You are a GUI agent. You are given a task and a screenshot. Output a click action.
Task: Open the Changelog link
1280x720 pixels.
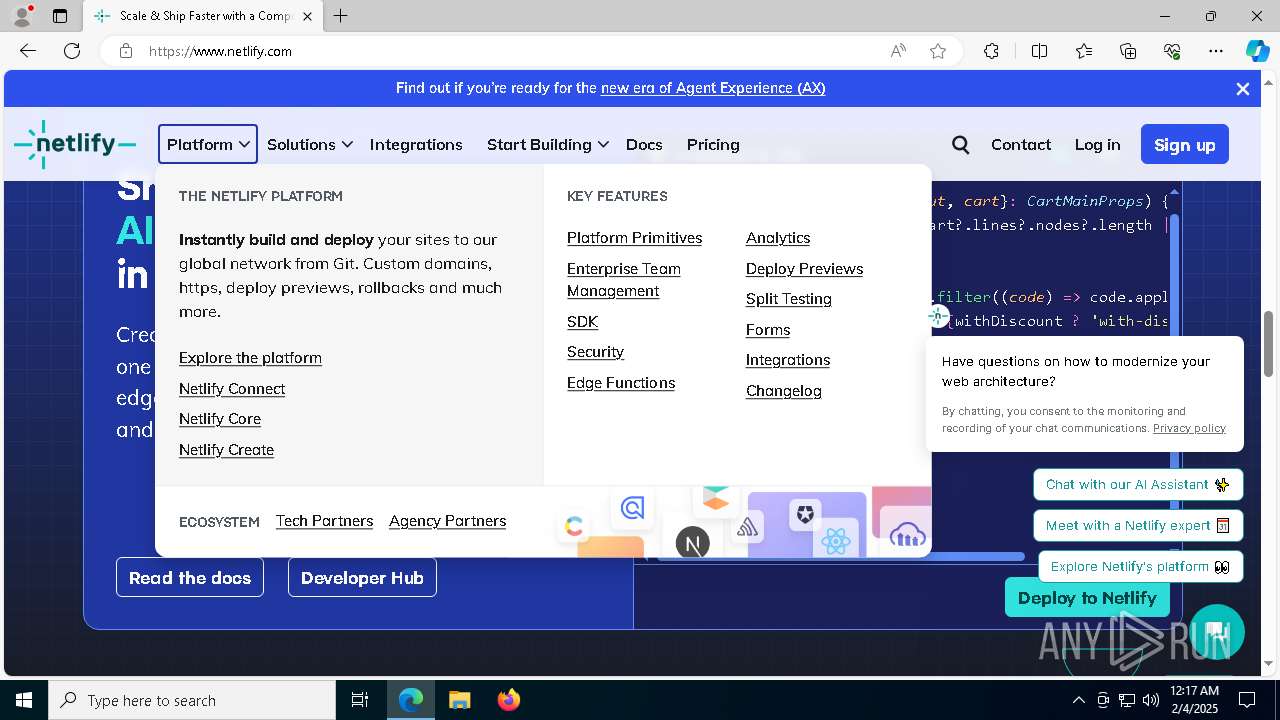pos(783,391)
